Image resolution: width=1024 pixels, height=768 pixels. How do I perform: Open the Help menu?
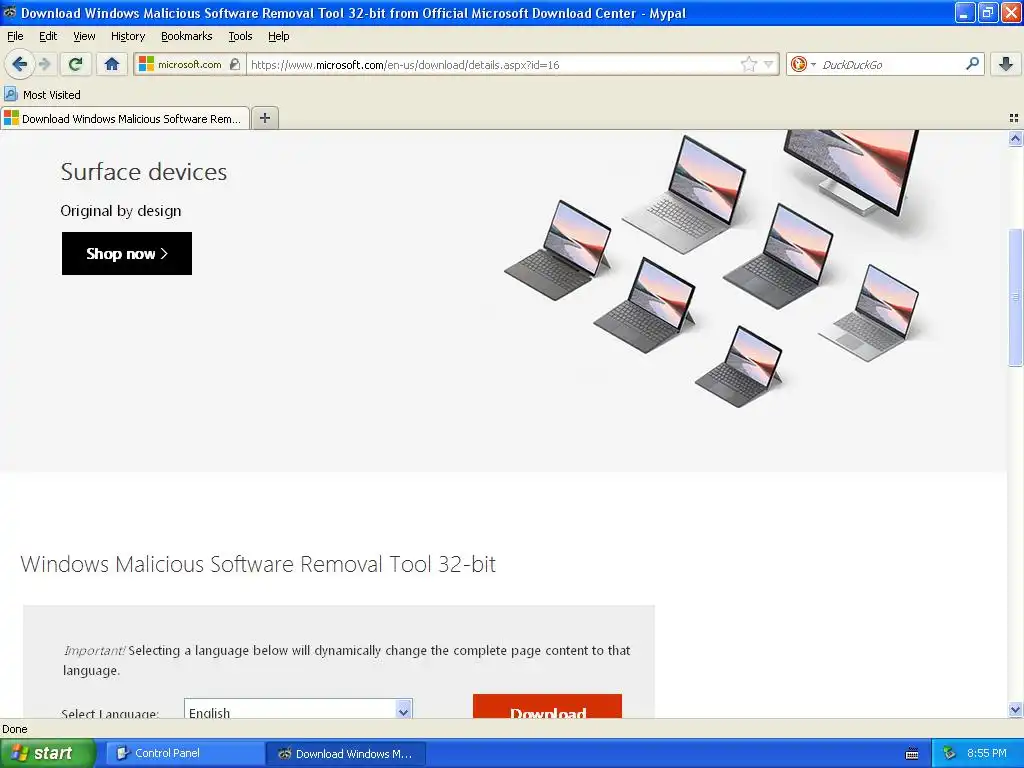pyautogui.click(x=278, y=36)
